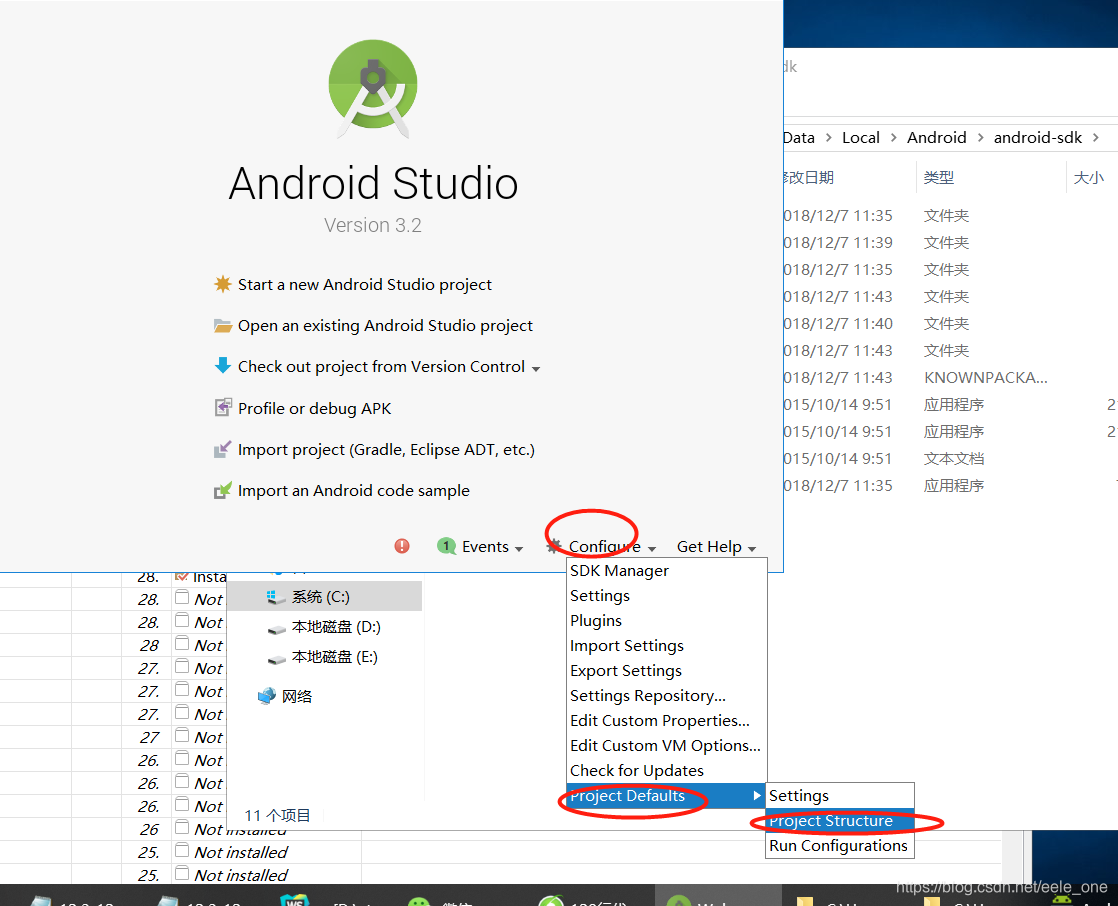Image resolution: width=1118 pixels, height=906 pixels.
Task: Expand chevron after Local in breadcrumb
Action: 893,138
